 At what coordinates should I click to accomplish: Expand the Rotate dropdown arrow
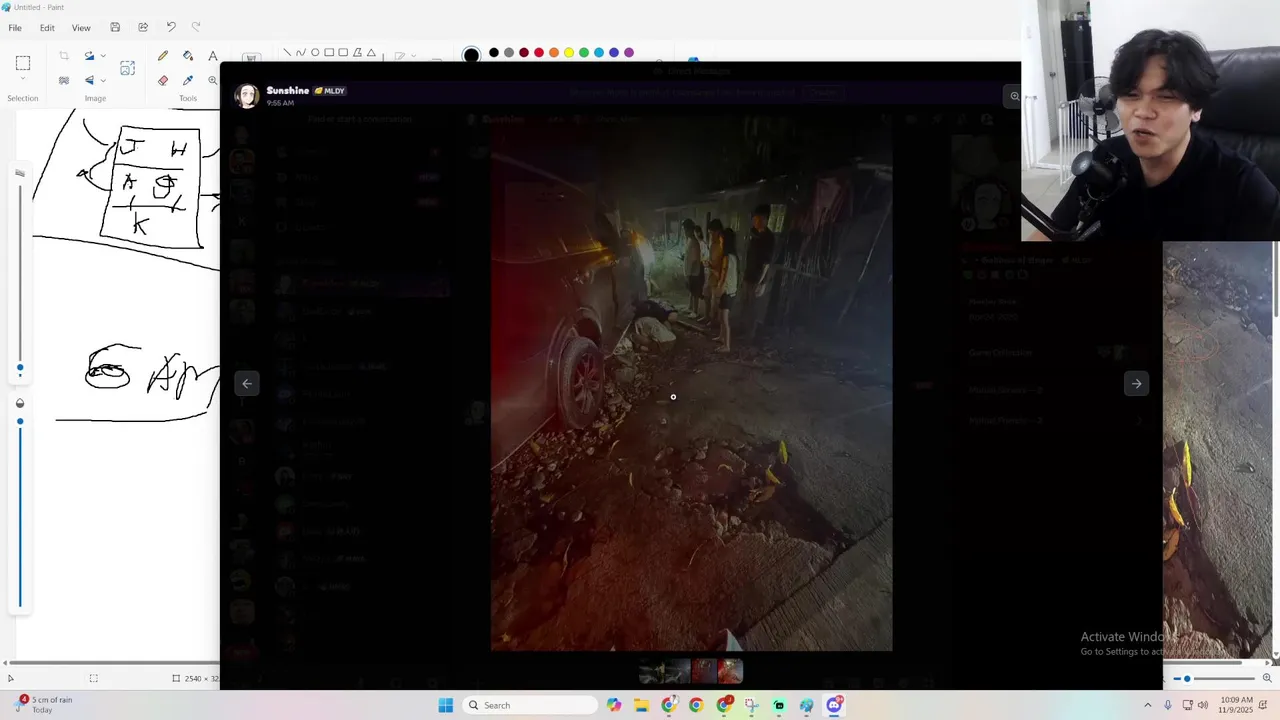click(103, 56)
